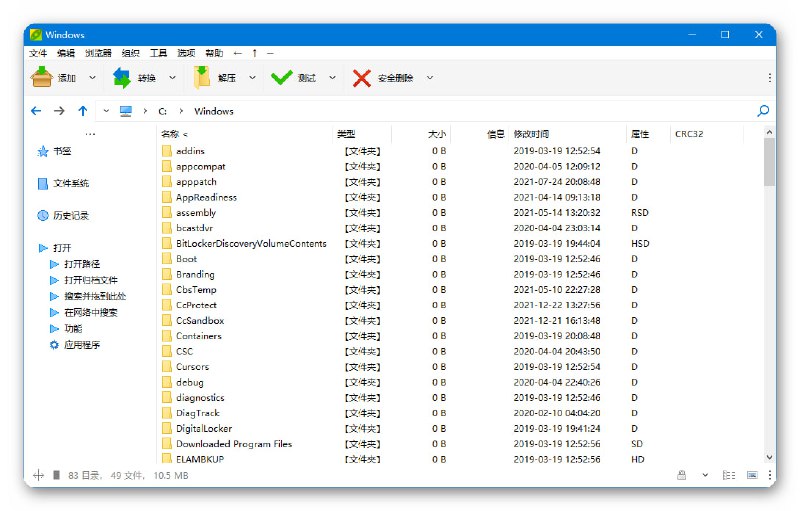This screenshot has height=511, width=800.
Task: Click the Secure delete red X icon
Action: pos(362,78)
